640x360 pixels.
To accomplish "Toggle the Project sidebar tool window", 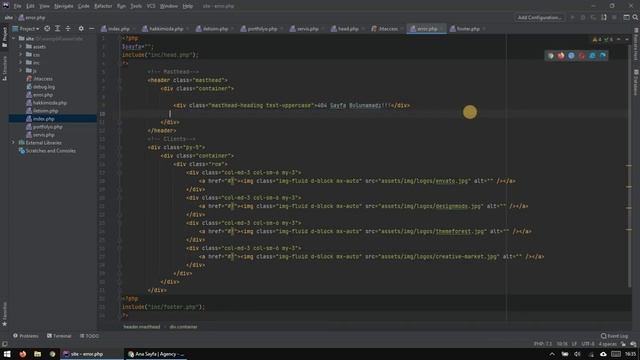I will (x=4, y=37).
